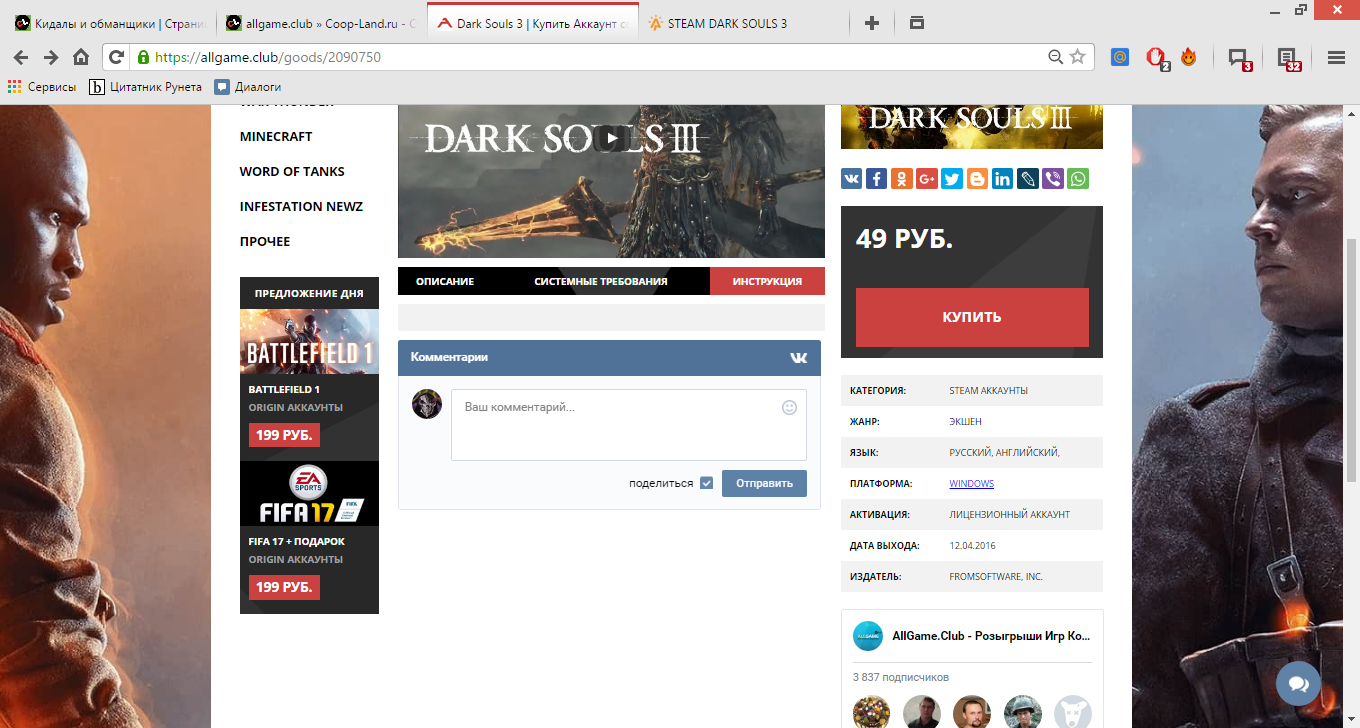Open the AllGame.Club VK group link
The height and width of the screenshot is (728, 1360).
click(991, 636)
